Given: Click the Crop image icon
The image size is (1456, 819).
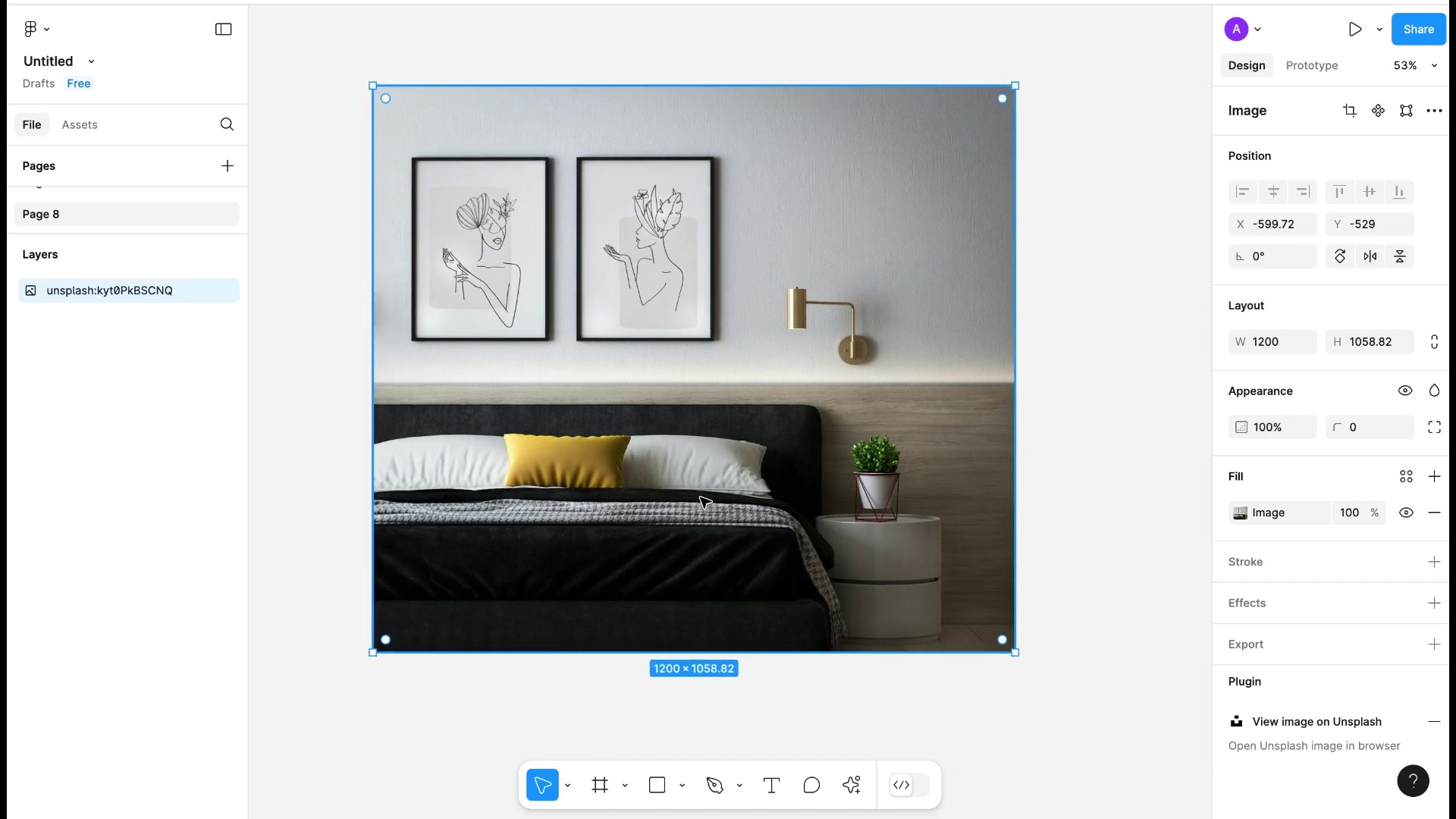Looking at the screenshot, I should (x=1349, y=111).
